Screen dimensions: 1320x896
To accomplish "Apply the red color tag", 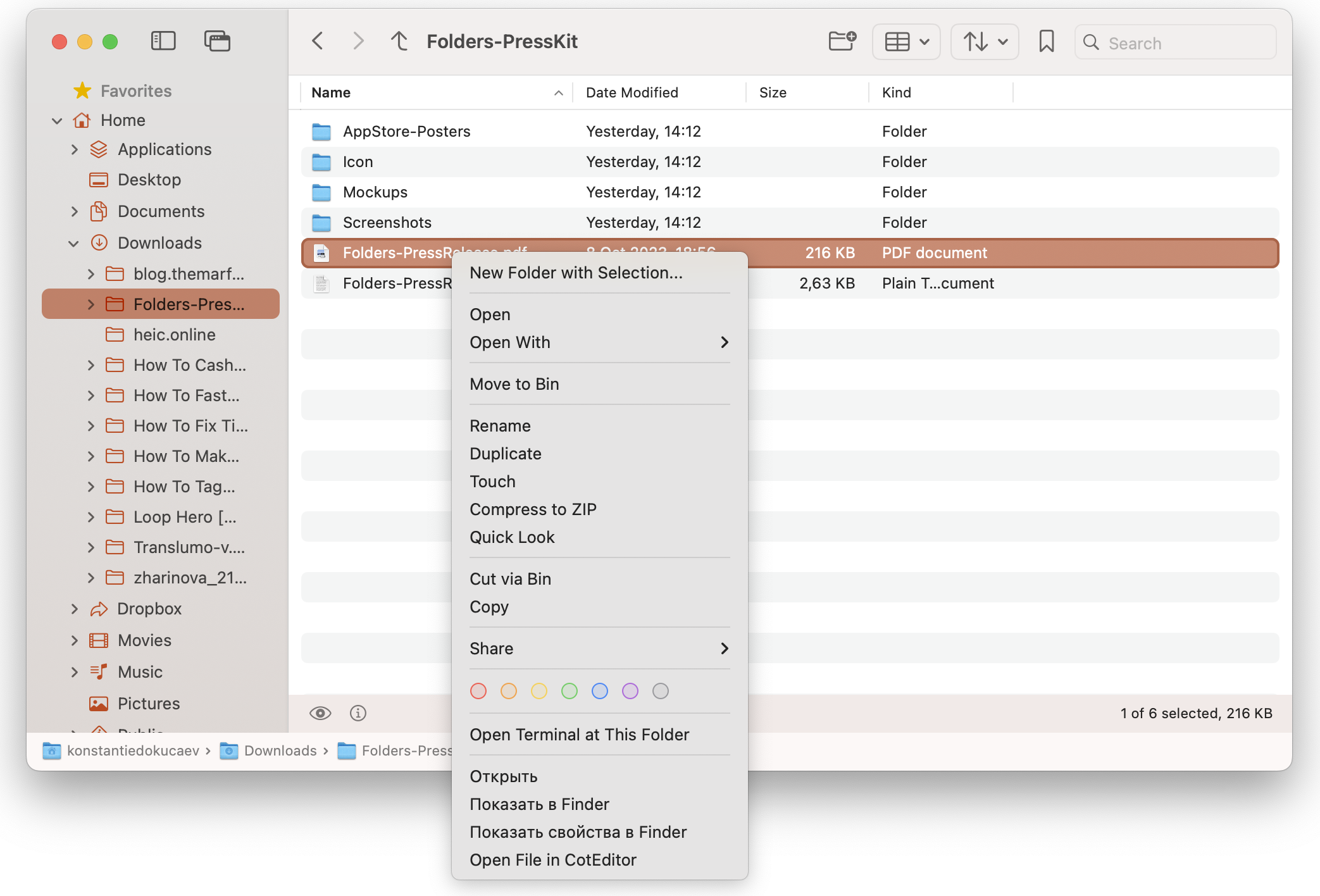I will 478,691.
